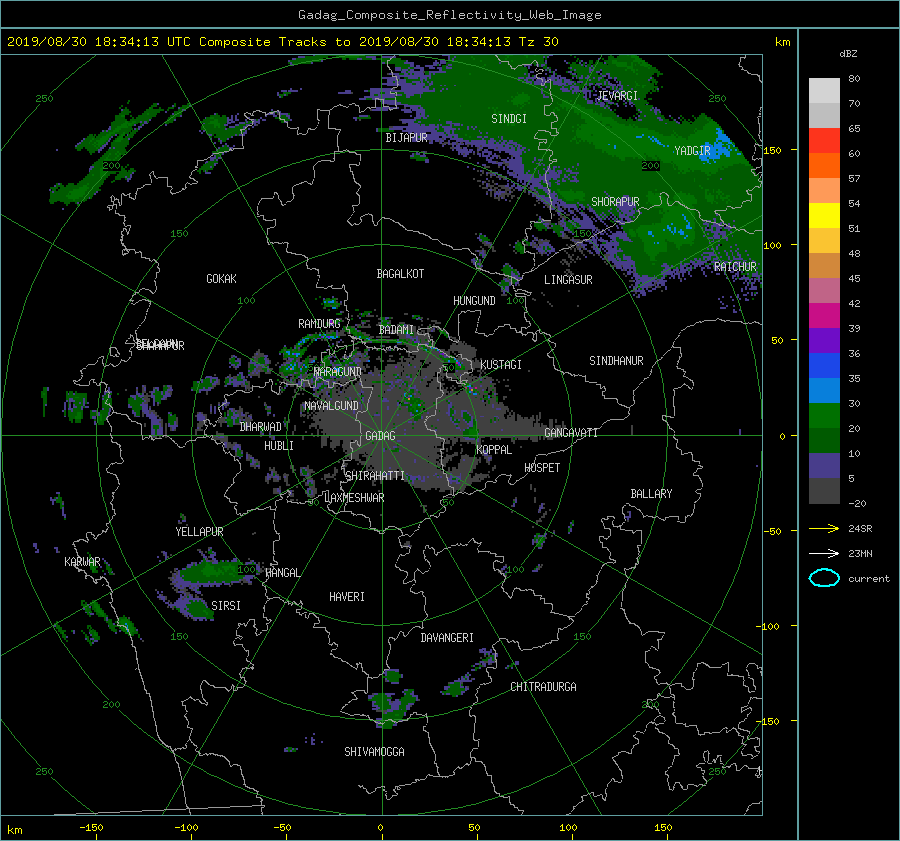The image size is (900, 841).
Task: Click the km unit label in header
Action: 782,42
